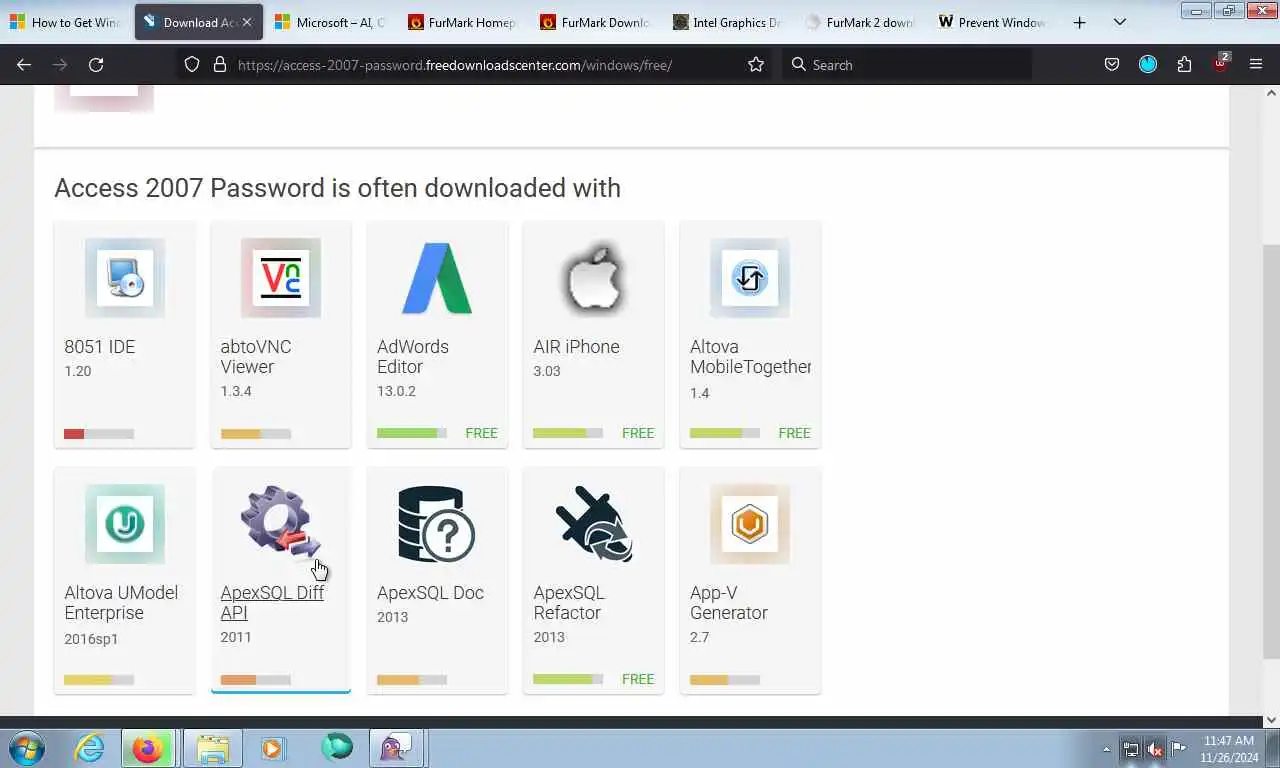Image resolution: width=1280 pixels, height=768 pixels.
Task: Switch to FurMark Download tab
Action: point(594,22)
